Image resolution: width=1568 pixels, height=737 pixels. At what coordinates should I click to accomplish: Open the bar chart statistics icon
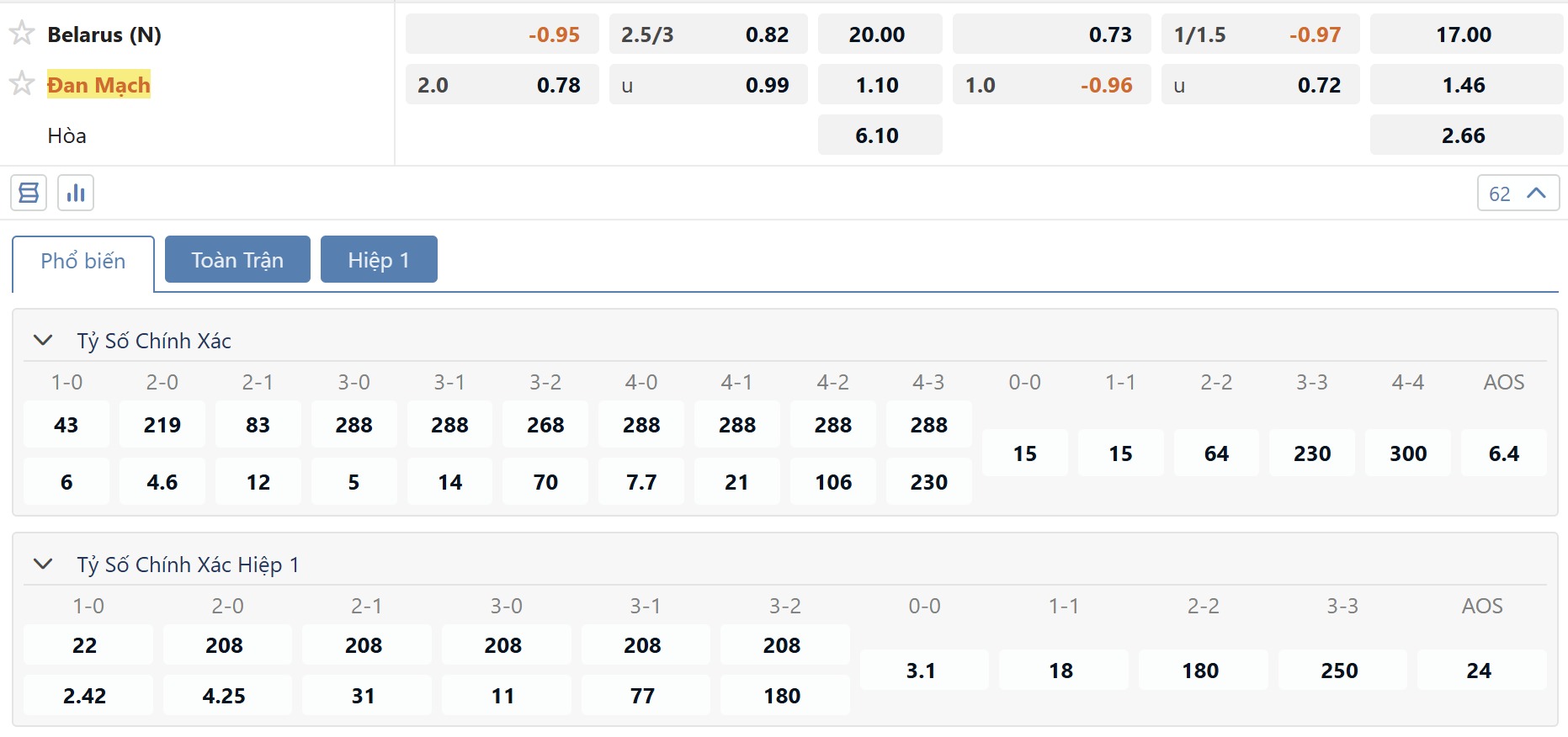76,193
